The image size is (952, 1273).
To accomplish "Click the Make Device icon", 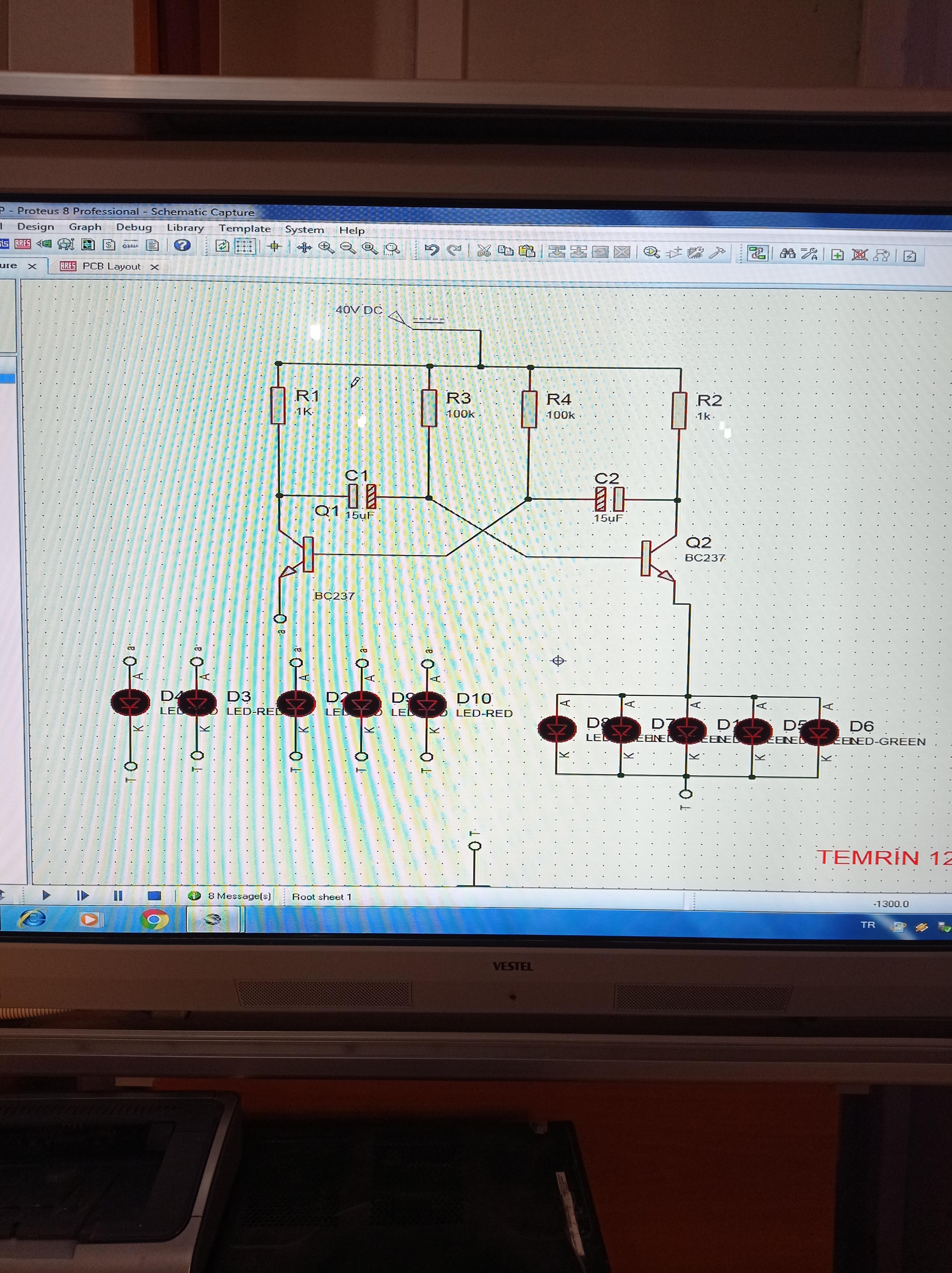I will [x=674, y=253].
